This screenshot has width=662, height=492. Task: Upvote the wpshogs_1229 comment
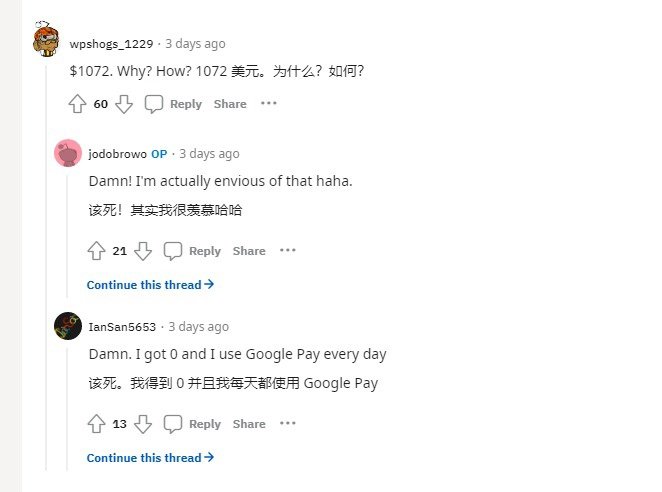tap(78, 104)
